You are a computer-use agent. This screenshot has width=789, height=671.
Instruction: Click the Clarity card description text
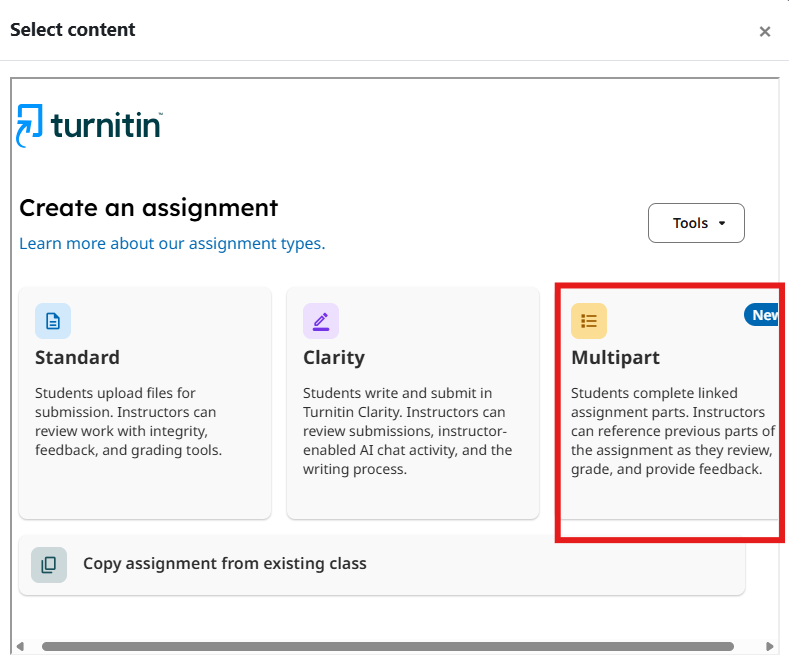click(x=407, y=431)
